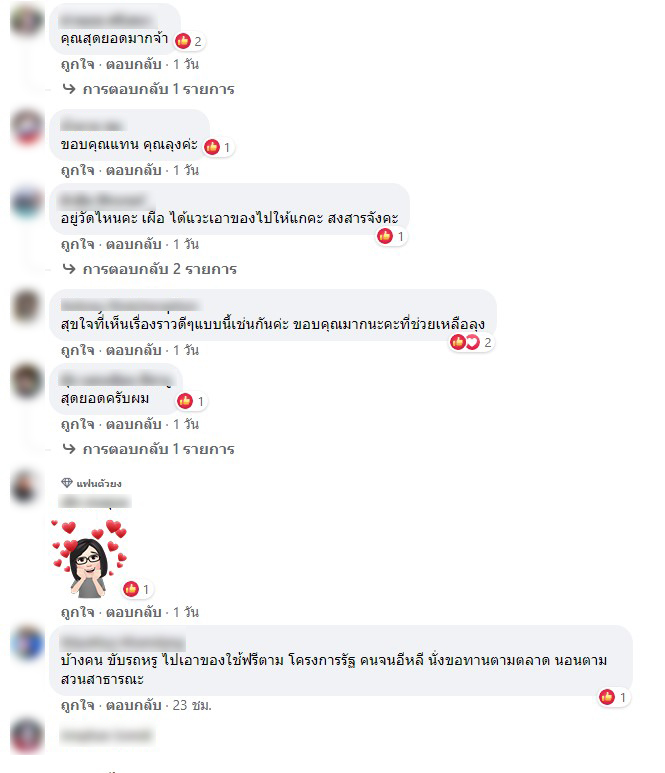
Task: Like the "คุณสุดยอดมากจ้า" comment via ถูกใจ
Action: tap(77, 64)
